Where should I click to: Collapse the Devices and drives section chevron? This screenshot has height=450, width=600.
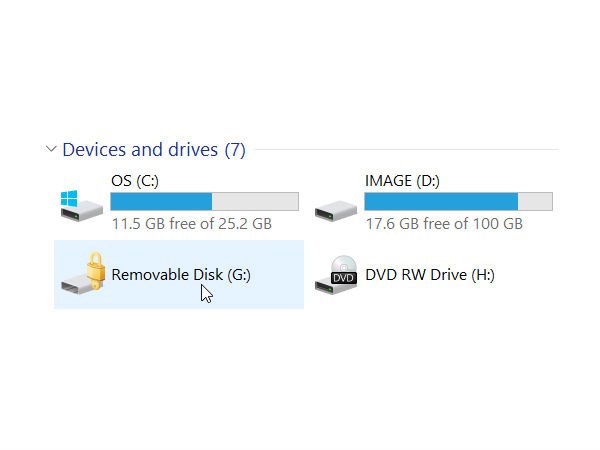coord(51,148)
